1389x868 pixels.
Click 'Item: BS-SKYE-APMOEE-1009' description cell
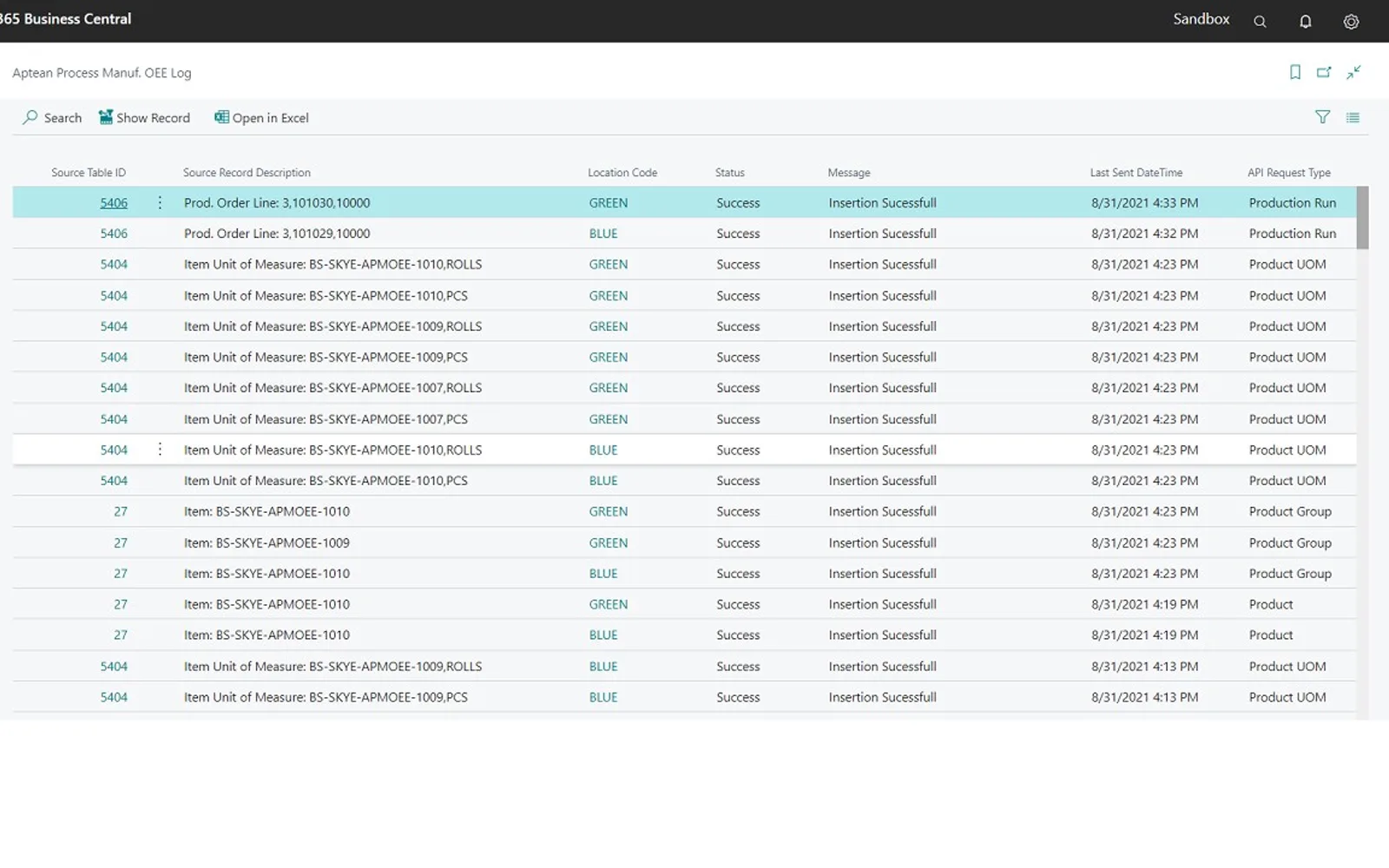click(267, 542)
